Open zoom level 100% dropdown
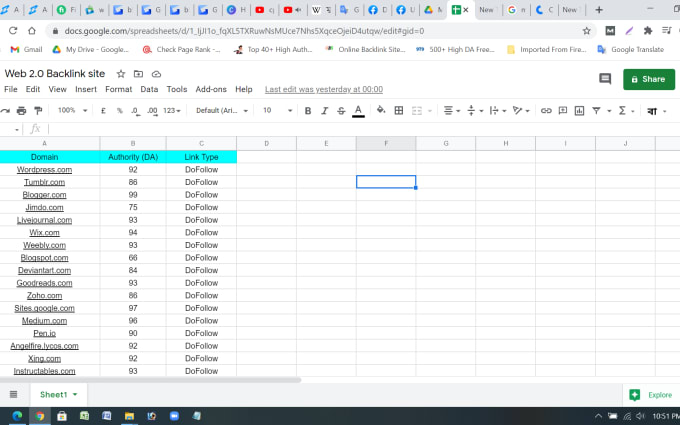Viewport: 680px width, 425px height. pos(72,111)
